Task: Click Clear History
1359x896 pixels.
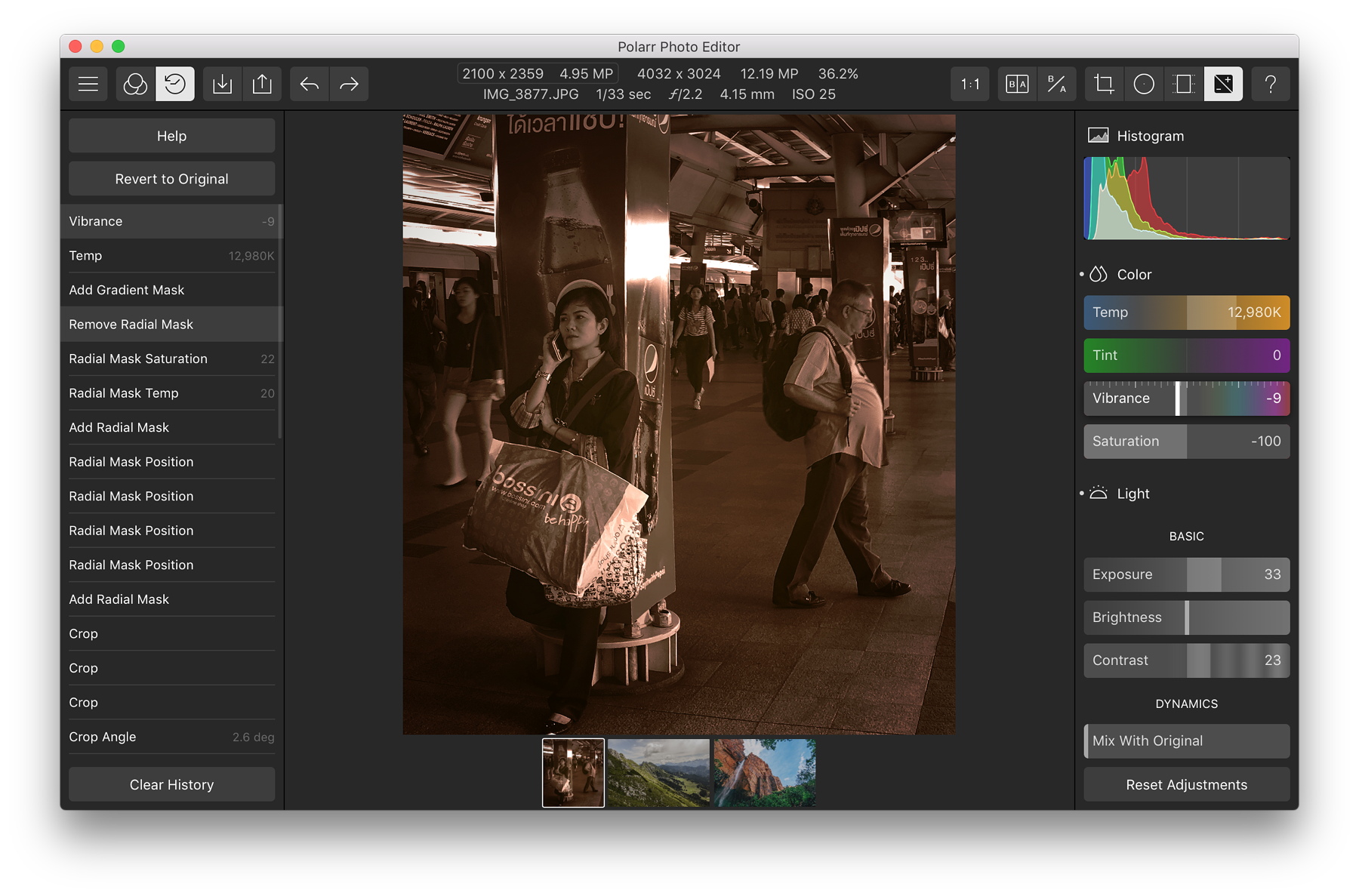Action: [x=172, y=785]
